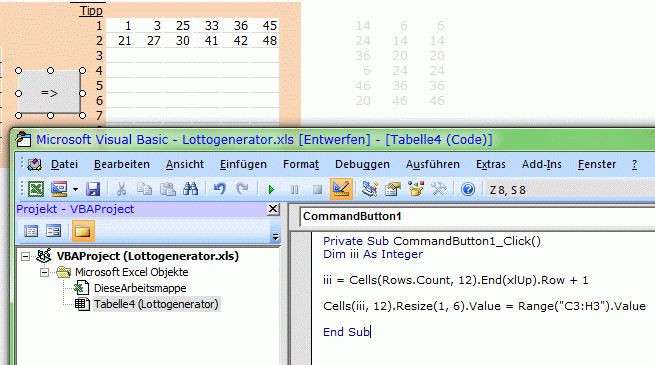
Task: Click the Cut scissors icon
Action: tap(121, 190)
